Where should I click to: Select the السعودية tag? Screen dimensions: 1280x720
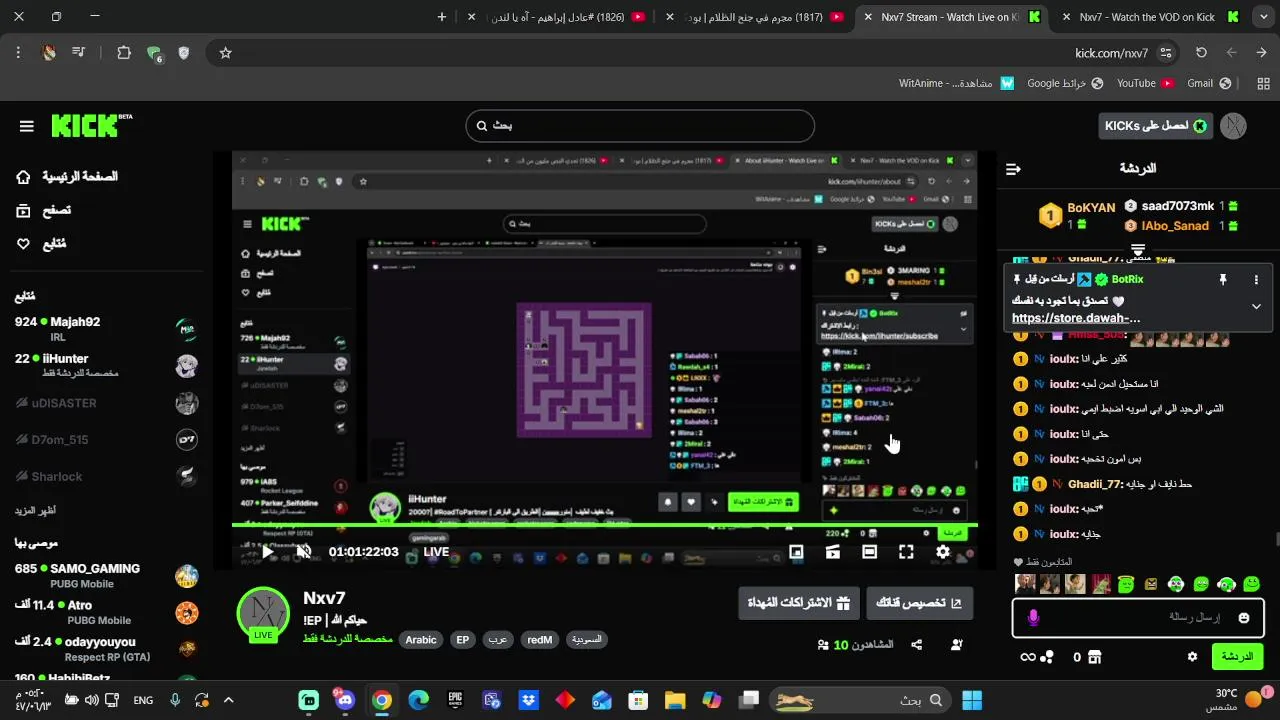[x=587, y=640]
